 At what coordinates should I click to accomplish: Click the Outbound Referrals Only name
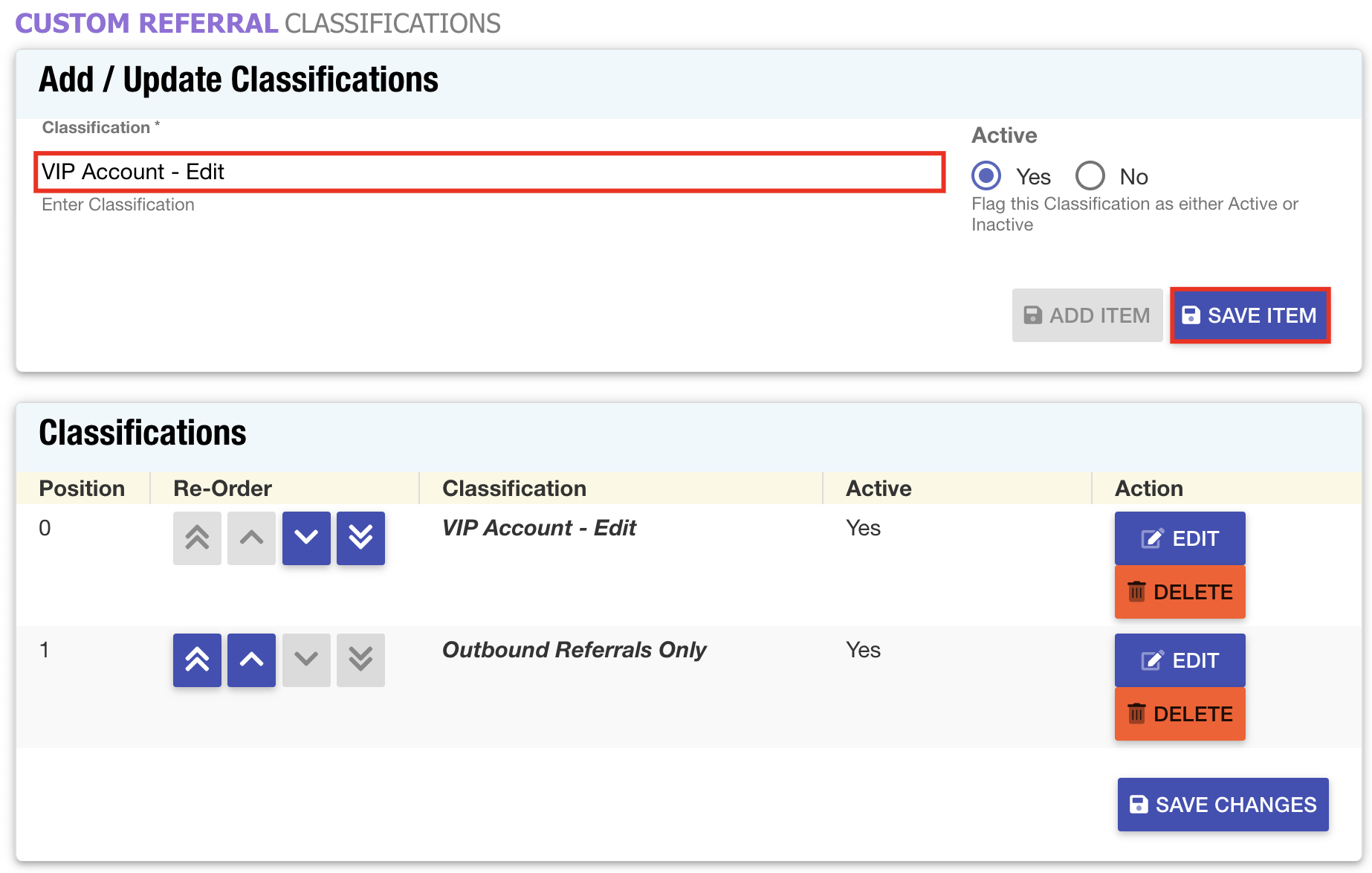(x=574, y=649)
